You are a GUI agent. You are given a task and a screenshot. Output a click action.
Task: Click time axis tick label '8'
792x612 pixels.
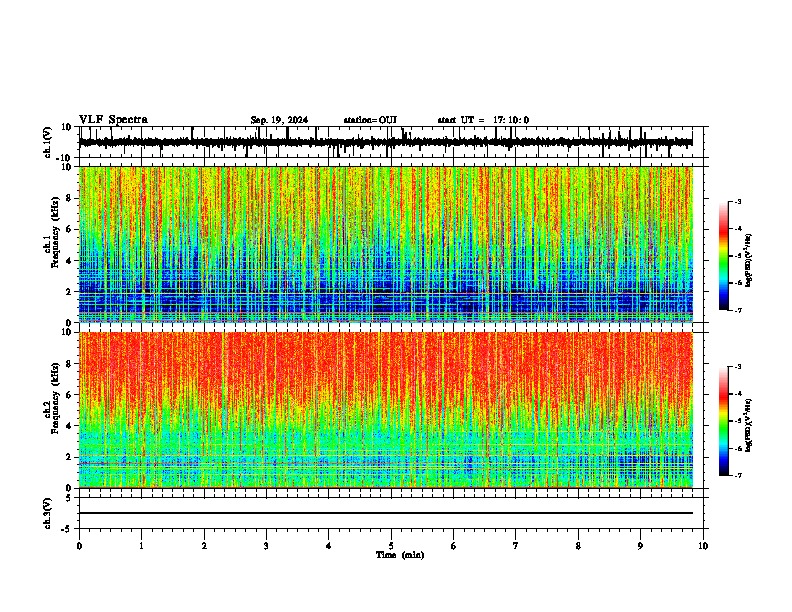click(x=578, y=546)
